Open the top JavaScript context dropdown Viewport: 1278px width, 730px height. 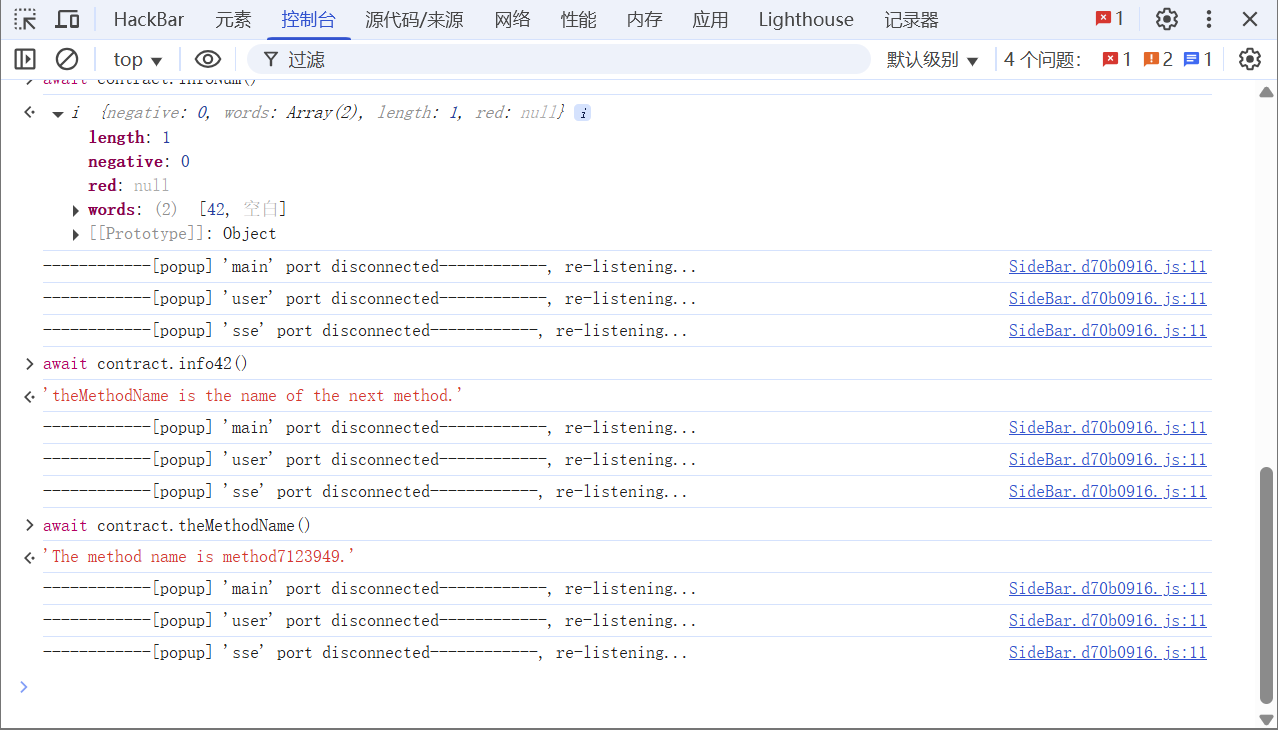(138, 60)
